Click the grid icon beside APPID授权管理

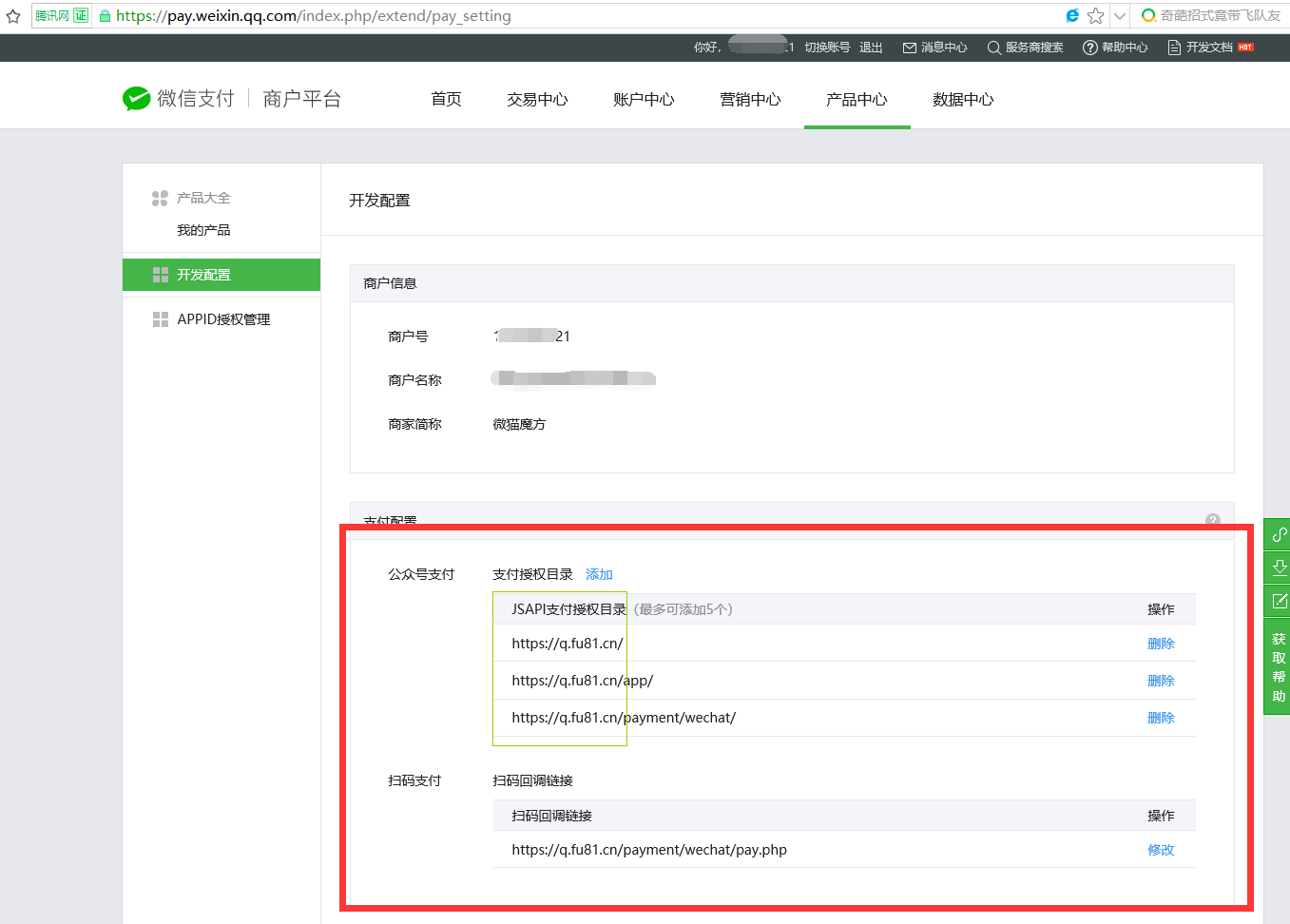(161, 319)
